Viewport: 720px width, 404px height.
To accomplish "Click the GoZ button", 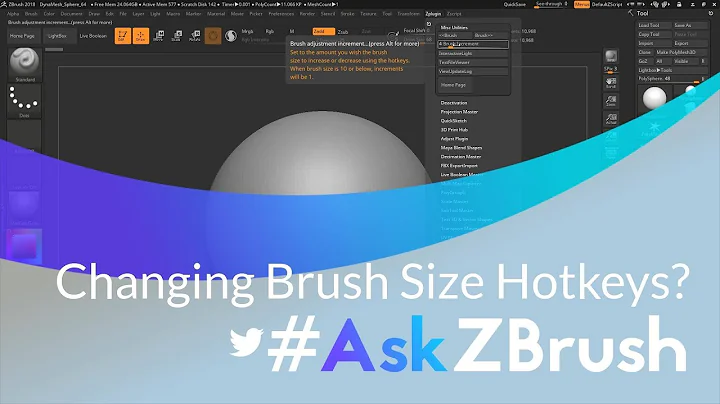I will point(645,61).
